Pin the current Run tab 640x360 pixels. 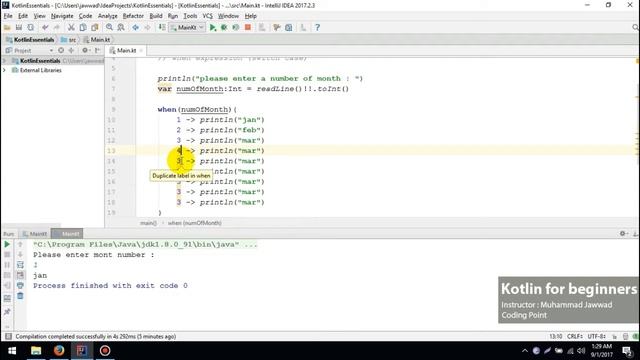pos(7,312)
